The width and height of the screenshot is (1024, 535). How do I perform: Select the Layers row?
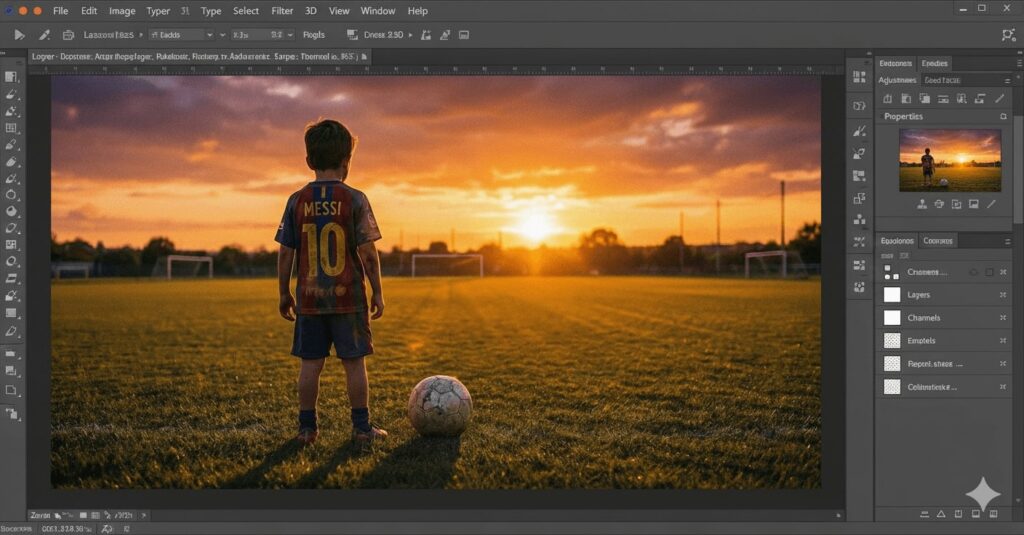[x=944, y=295]
